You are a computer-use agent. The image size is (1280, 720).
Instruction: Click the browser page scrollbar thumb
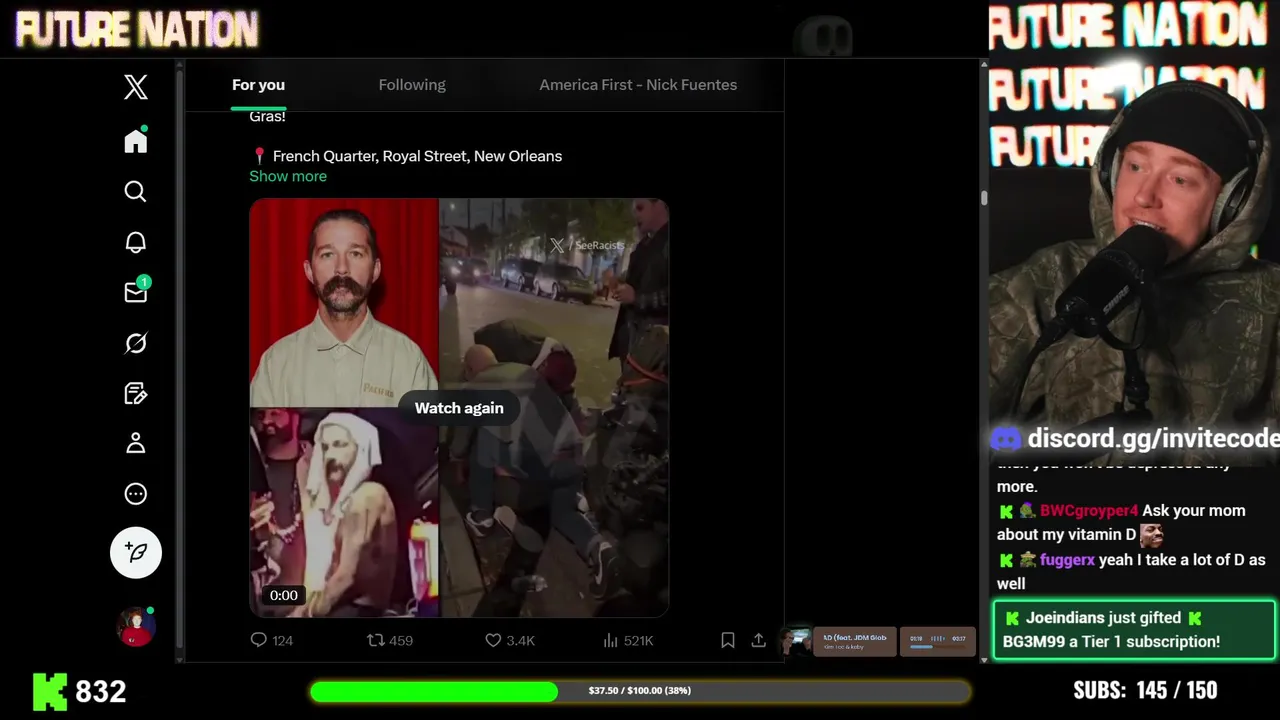[984, 198]
